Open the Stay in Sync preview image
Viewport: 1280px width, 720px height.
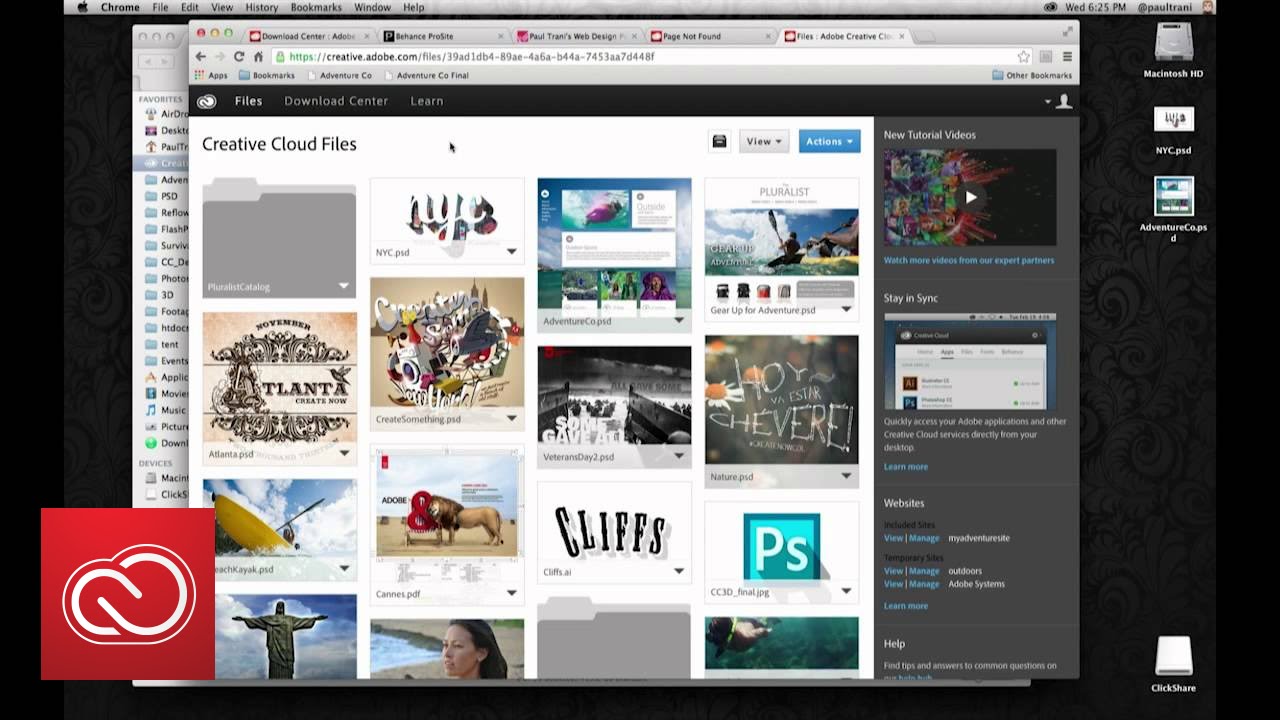coord(970,362)
